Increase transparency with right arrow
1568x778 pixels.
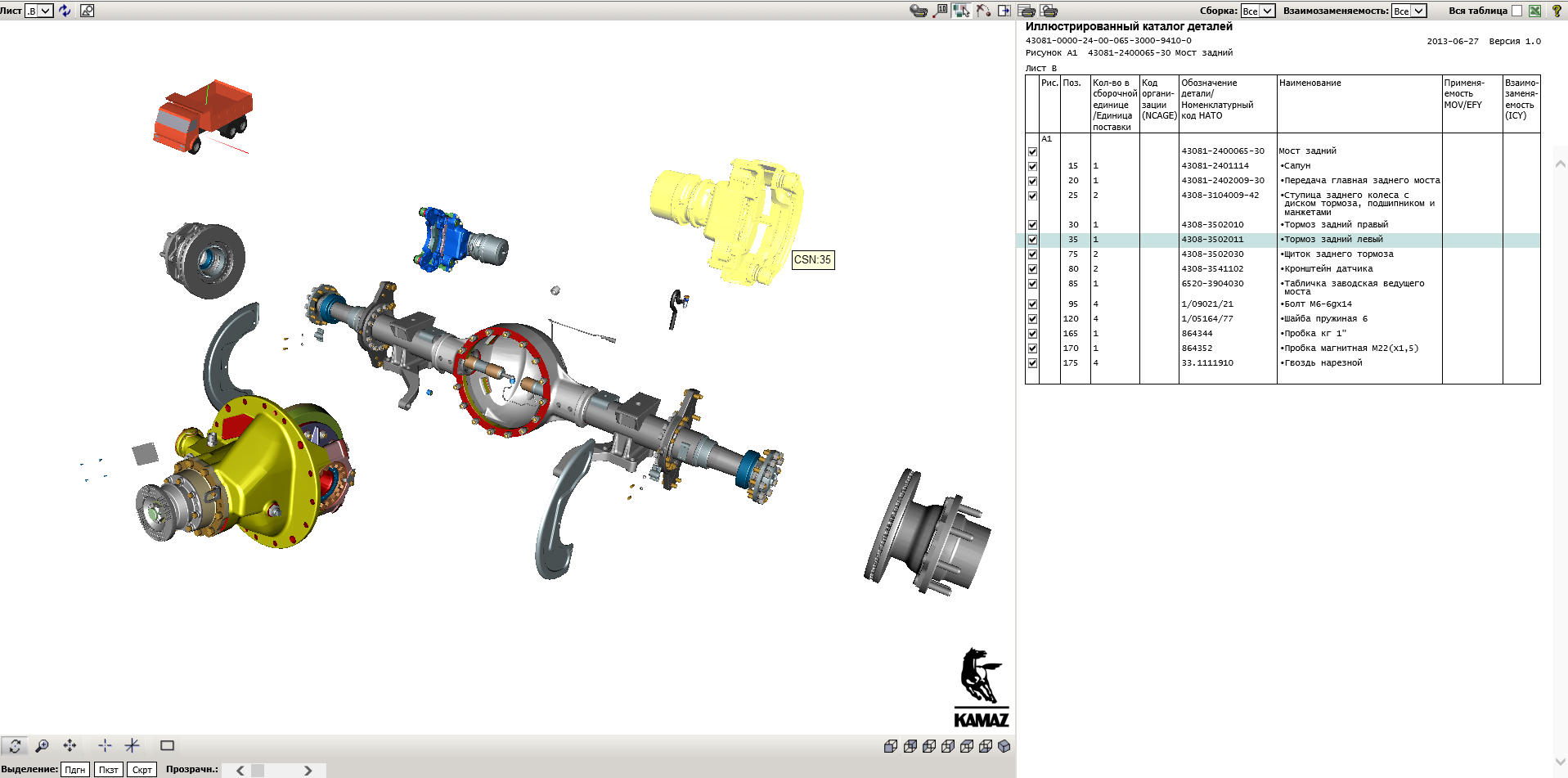(x=308, y=770)
